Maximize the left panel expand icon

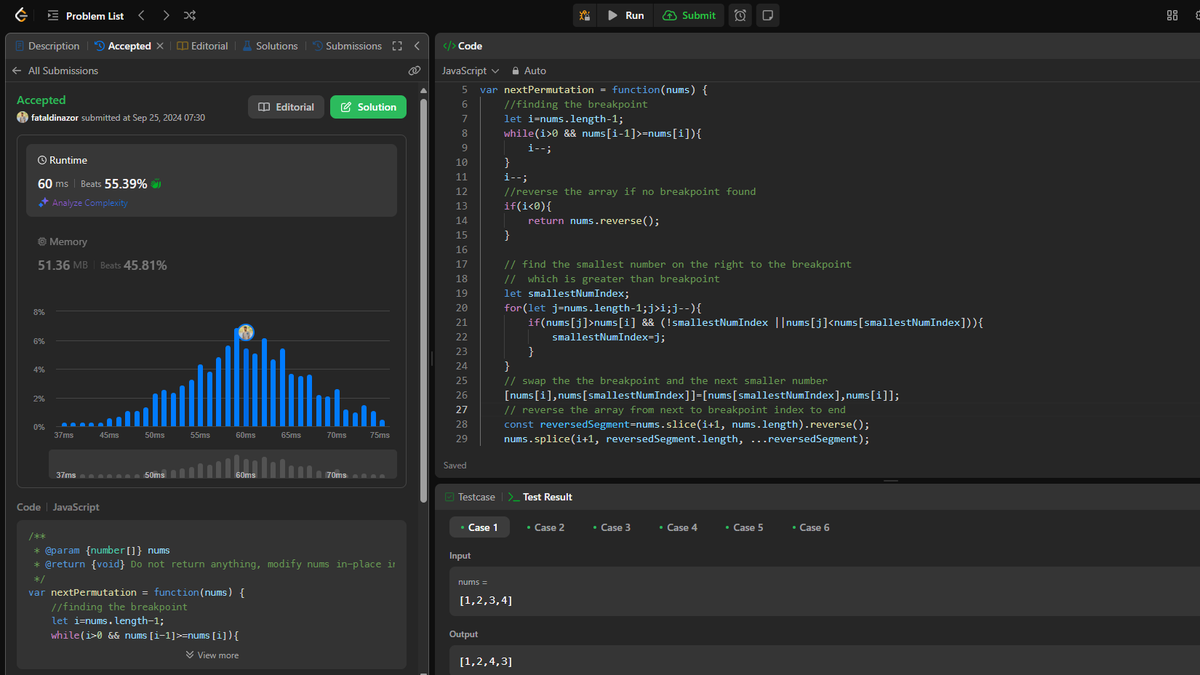click(x=397, y=46)
